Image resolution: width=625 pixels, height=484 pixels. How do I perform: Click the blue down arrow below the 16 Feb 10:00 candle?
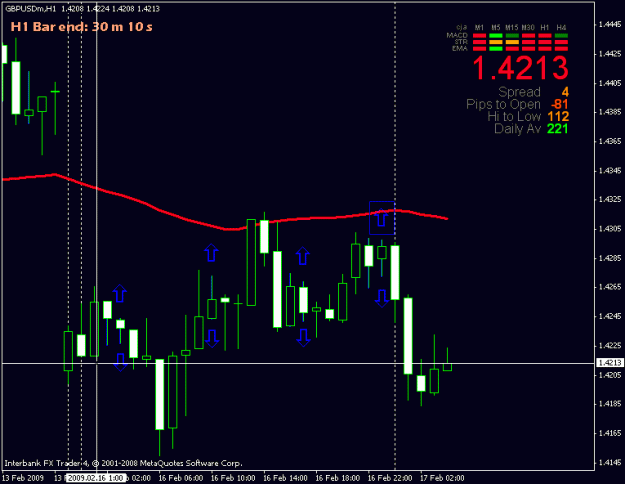212,338
